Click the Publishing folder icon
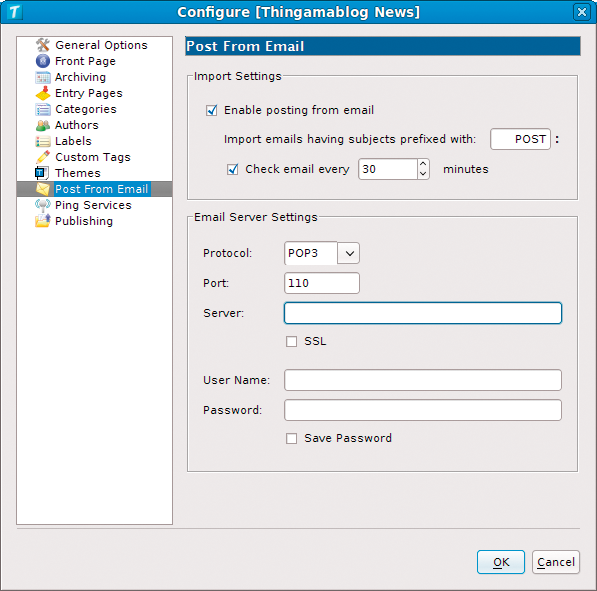This screenshot has width=597, height=591. pyautogui.click(x=43, y=221)
